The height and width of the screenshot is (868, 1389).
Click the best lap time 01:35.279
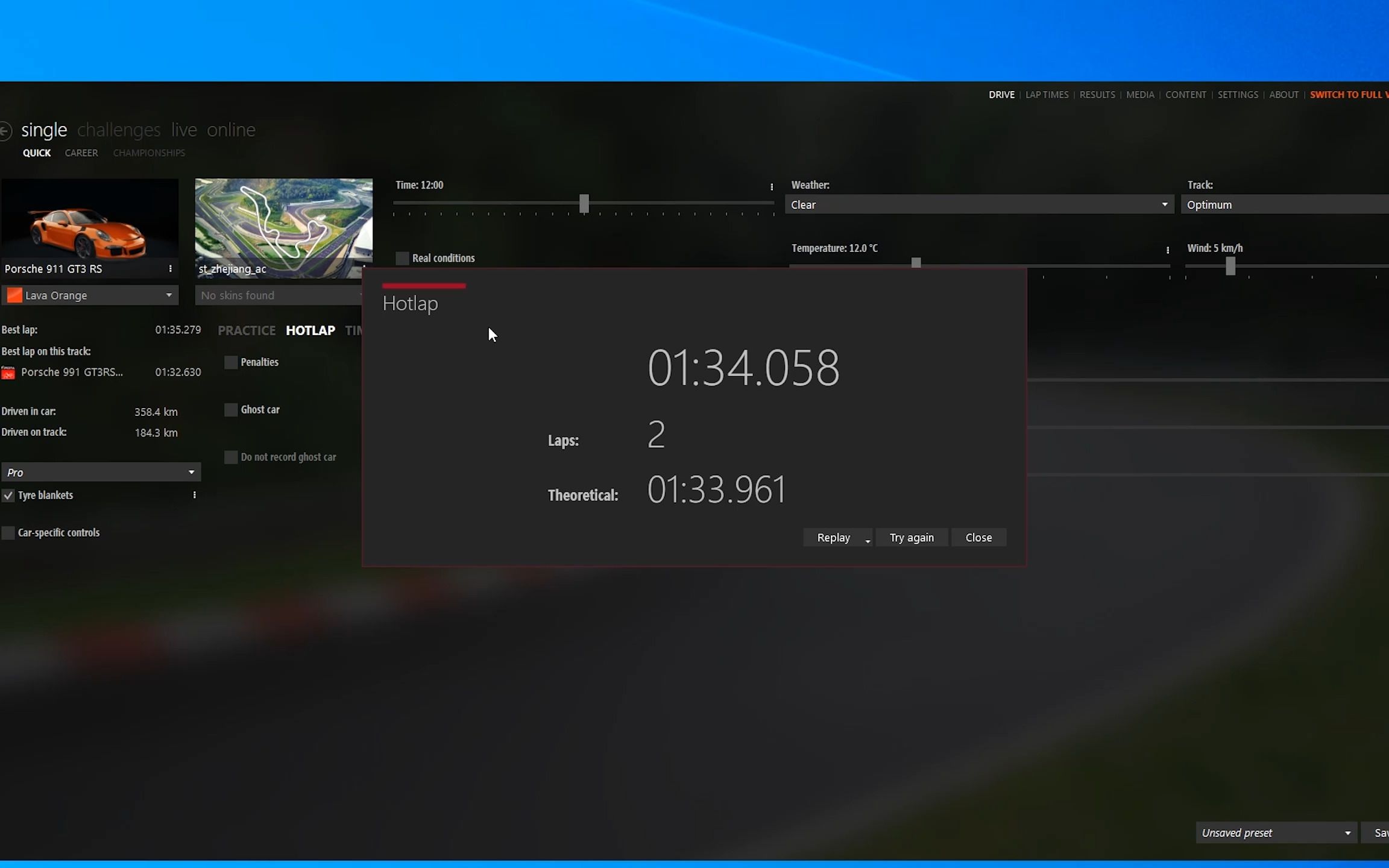pos(178,330)
